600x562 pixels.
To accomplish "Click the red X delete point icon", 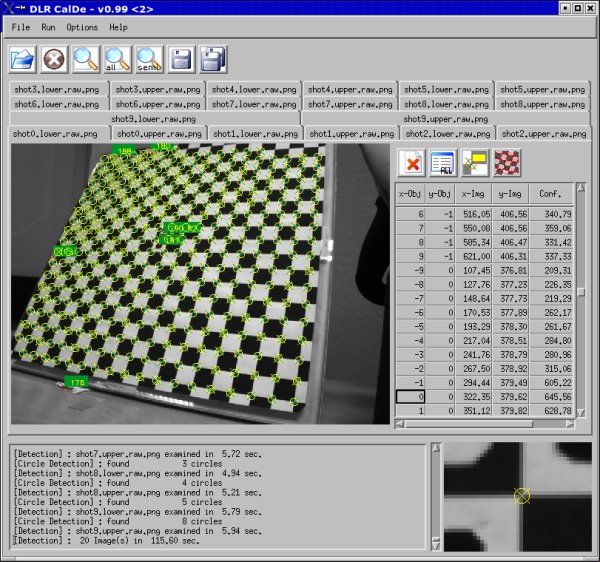I will click(x=411, y=162).
